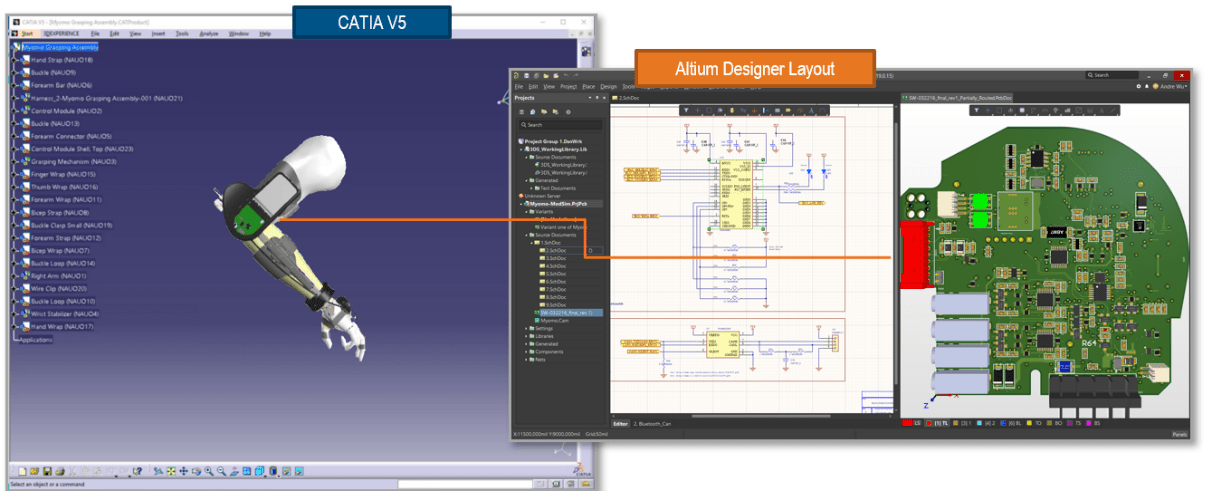Click New document icon in CATIA toolbar
This screenshot has height=491, width=1212.
(x=22, y=471)
